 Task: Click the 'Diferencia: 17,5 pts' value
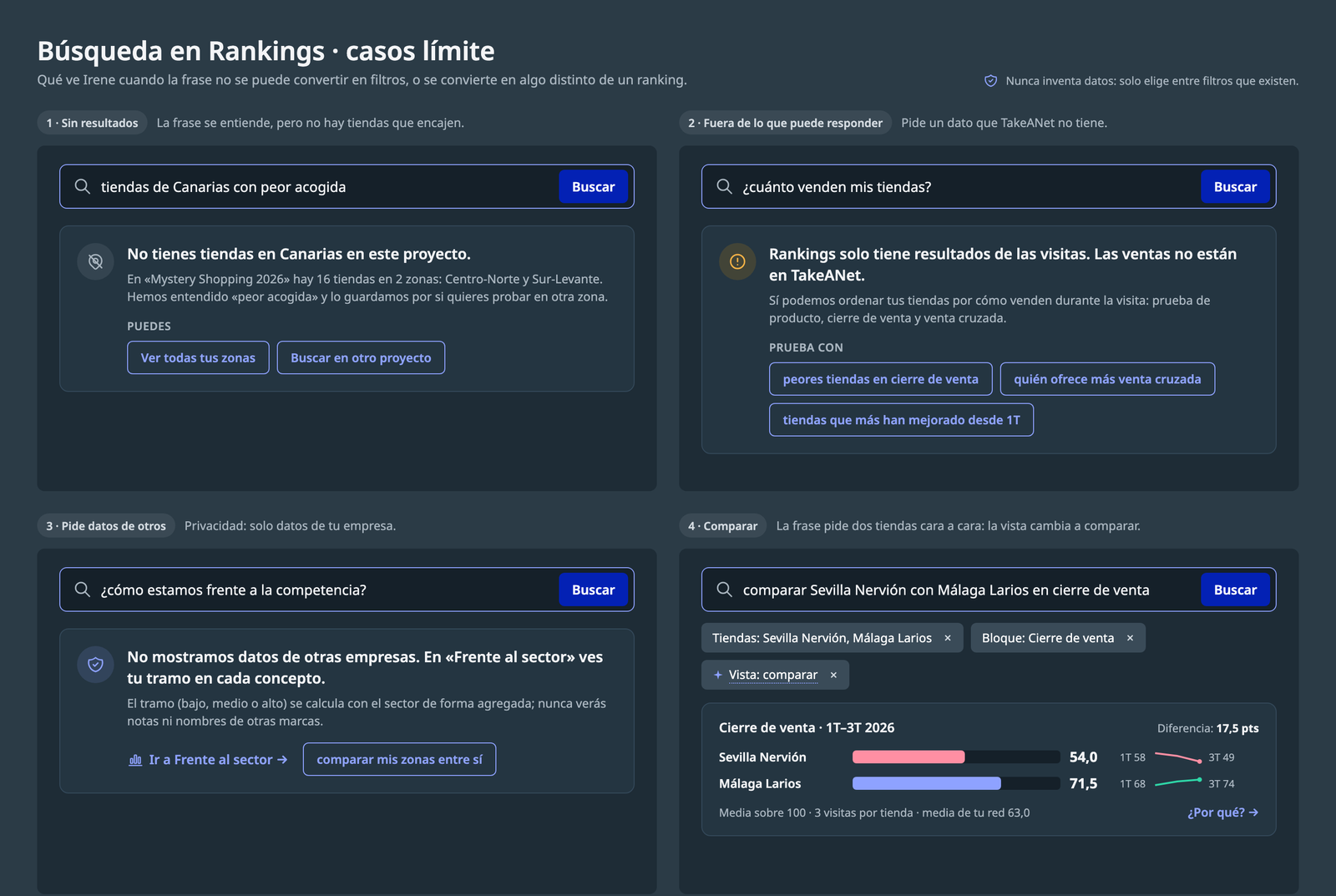pyautogui.click(x=1207, y=728)
